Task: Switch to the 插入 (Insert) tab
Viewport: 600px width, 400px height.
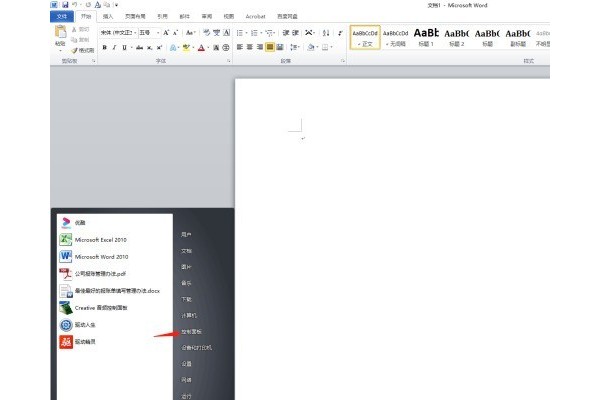Action: click(x=108, y=16)
